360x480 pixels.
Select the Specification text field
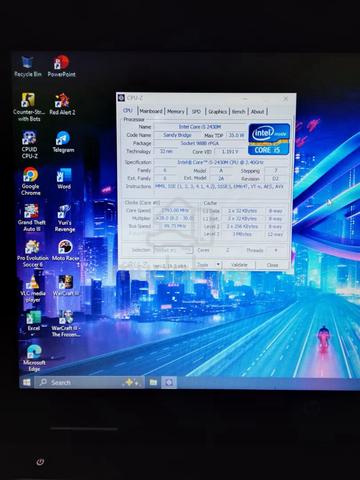pos(221,162)
